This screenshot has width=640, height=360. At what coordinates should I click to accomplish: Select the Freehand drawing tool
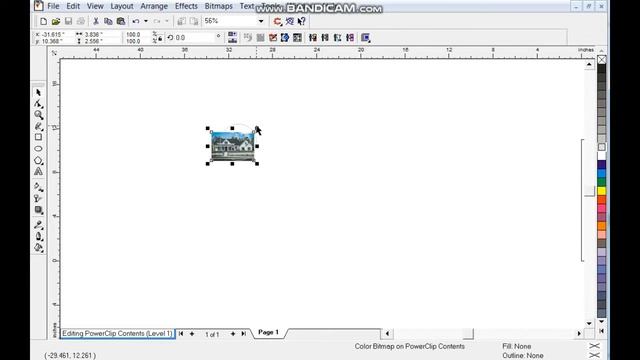[38, 126]
